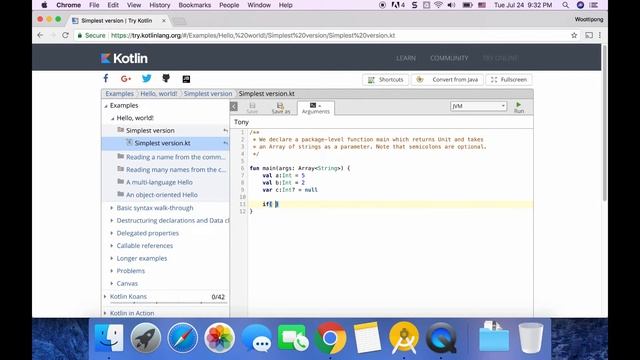
Task: Place cursor on code line 11
Action: click(x=390, y=204)
